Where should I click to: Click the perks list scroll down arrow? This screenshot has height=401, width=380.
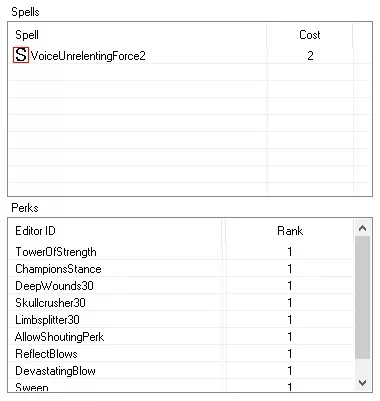[x=362, y=382]
